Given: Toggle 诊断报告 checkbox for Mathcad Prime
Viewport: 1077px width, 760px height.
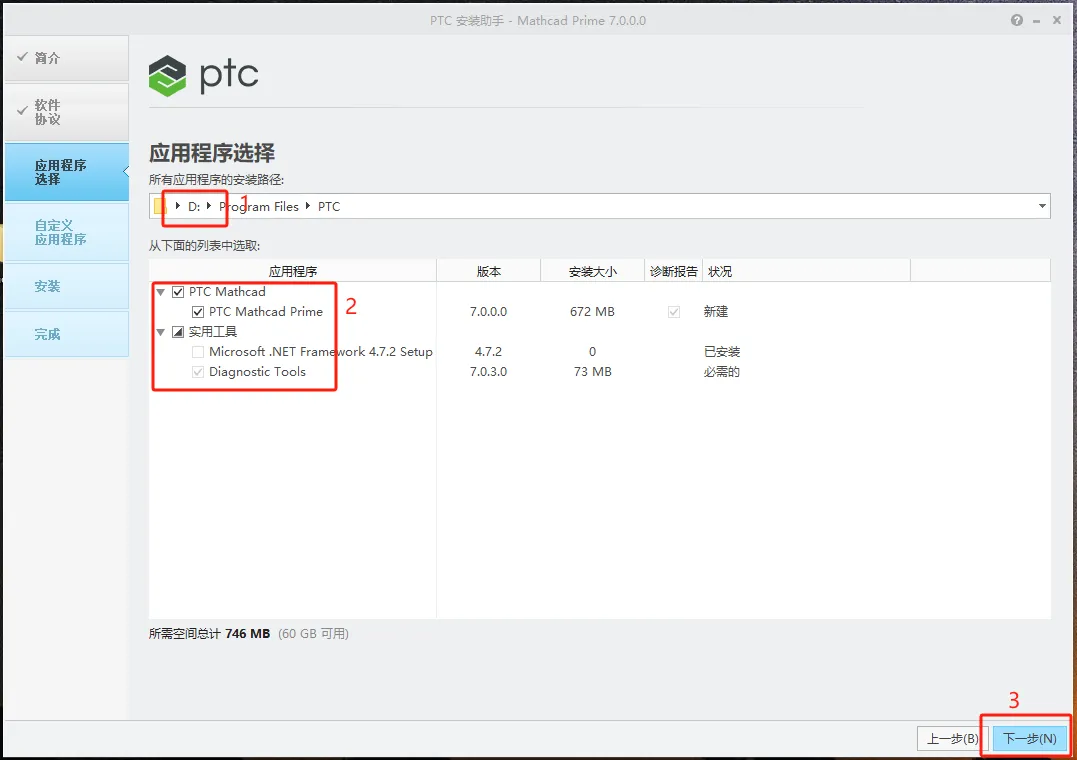Looking at the screenshot, I should pyautogui.click(x=674, y=312).
